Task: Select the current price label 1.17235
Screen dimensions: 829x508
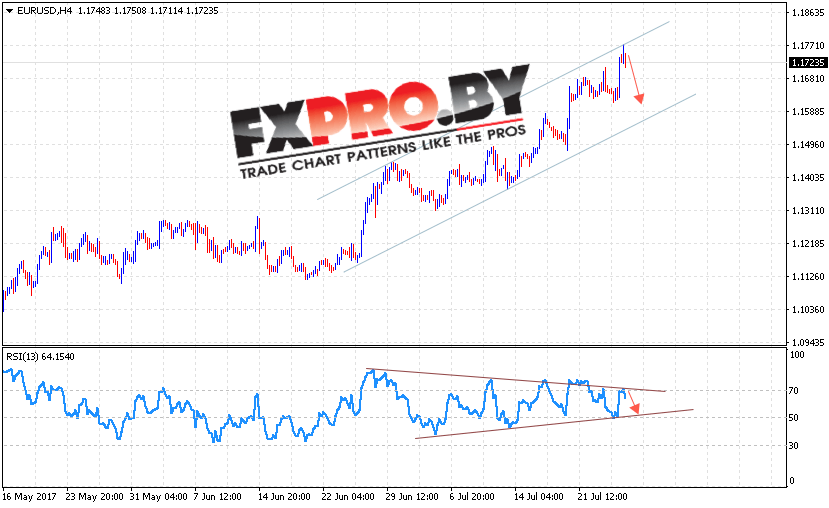Action: coord(807,62)
